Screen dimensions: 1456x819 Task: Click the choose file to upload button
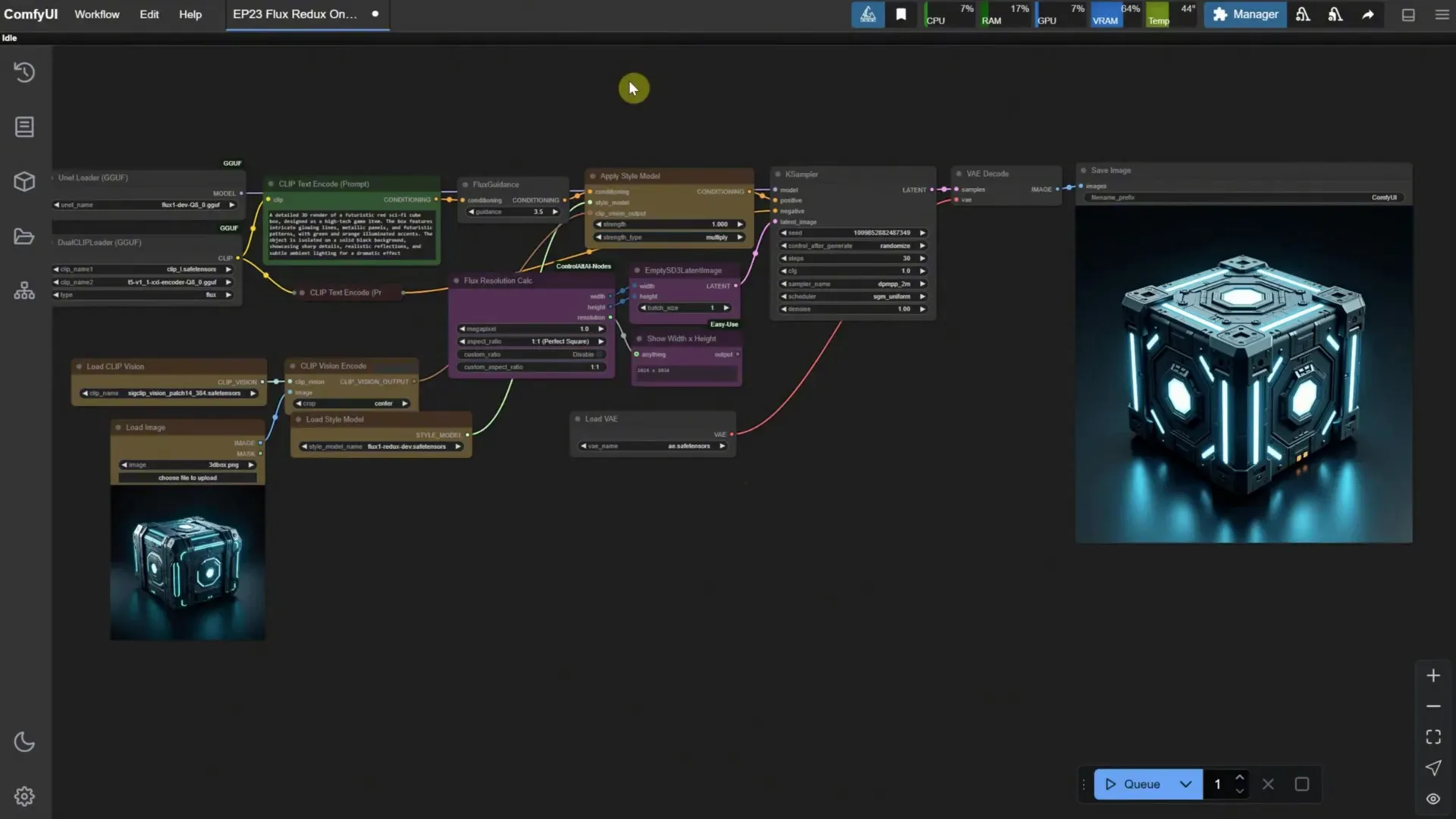(x=187, y=478)
